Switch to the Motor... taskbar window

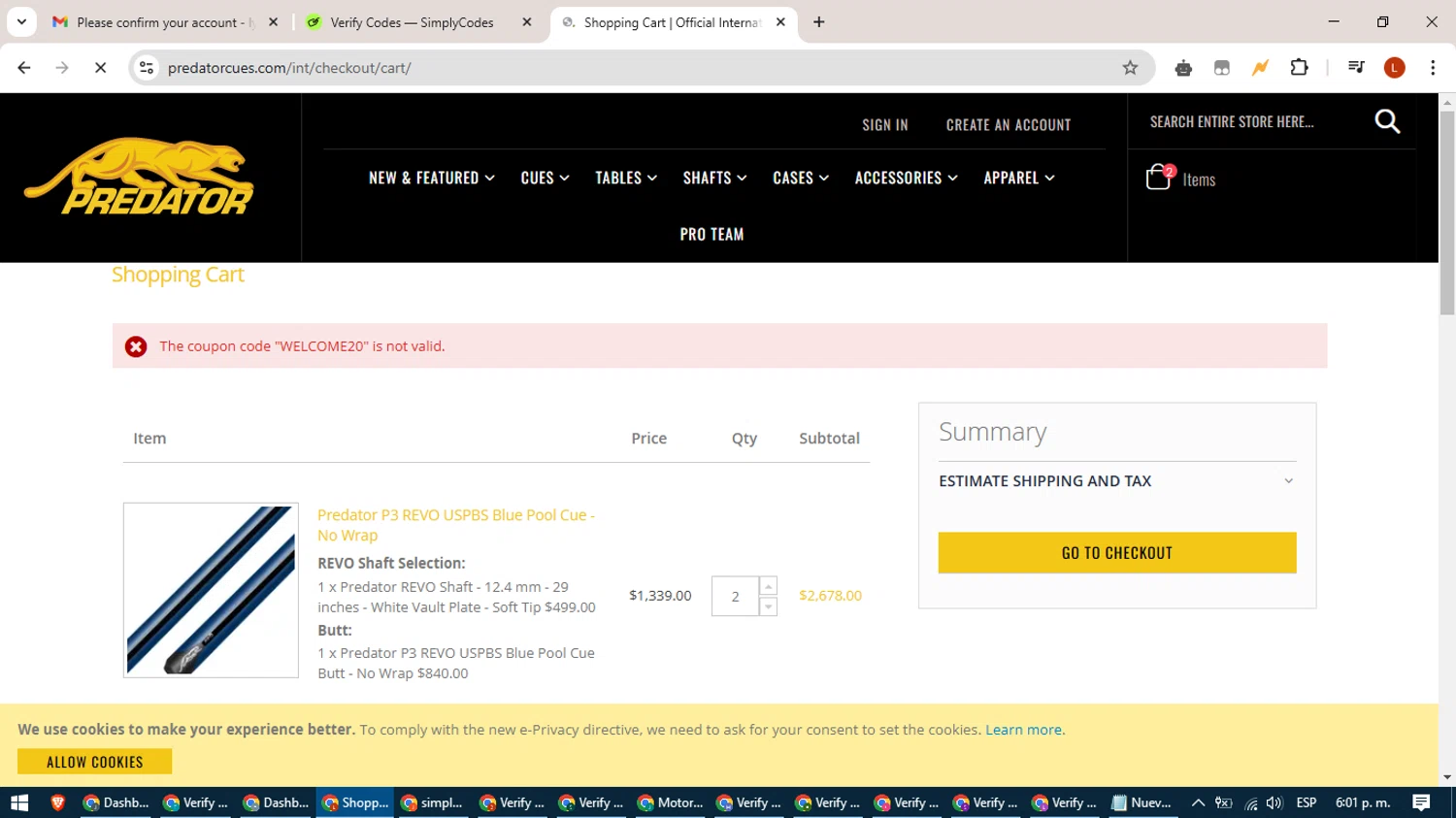tap(670, 802)
